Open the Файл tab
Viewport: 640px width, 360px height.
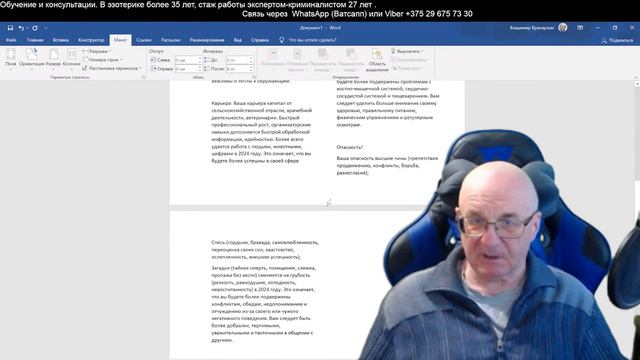coord(11,40)
